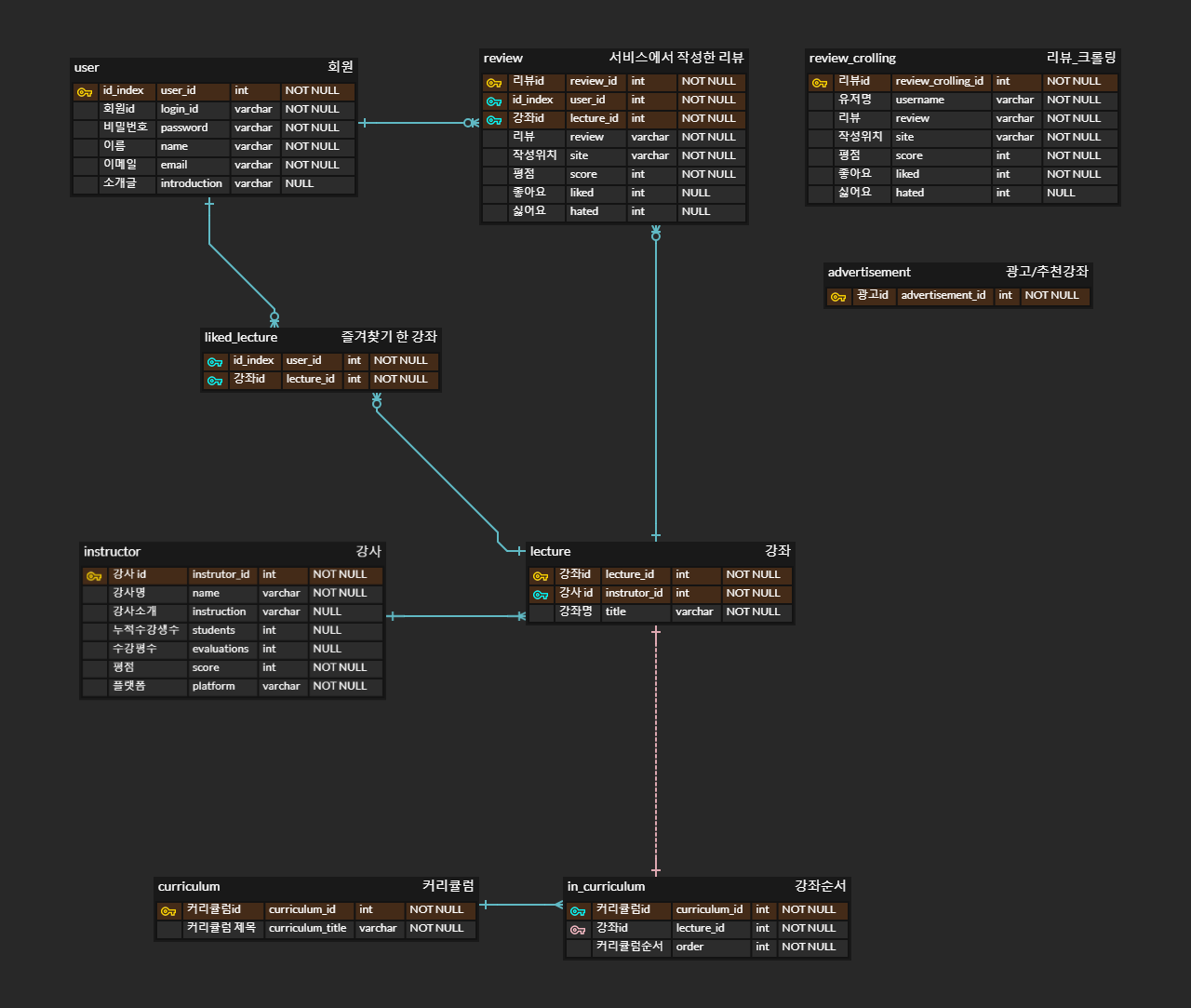Click the 누적수강생수 label in instructor table
The image size is (1191, 1008).
pos(145,630)
